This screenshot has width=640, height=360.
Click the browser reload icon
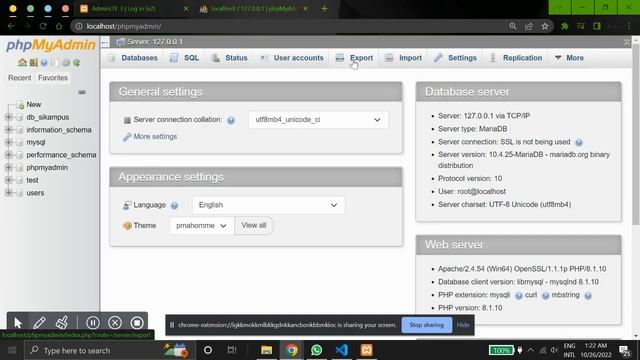[43, 26]
